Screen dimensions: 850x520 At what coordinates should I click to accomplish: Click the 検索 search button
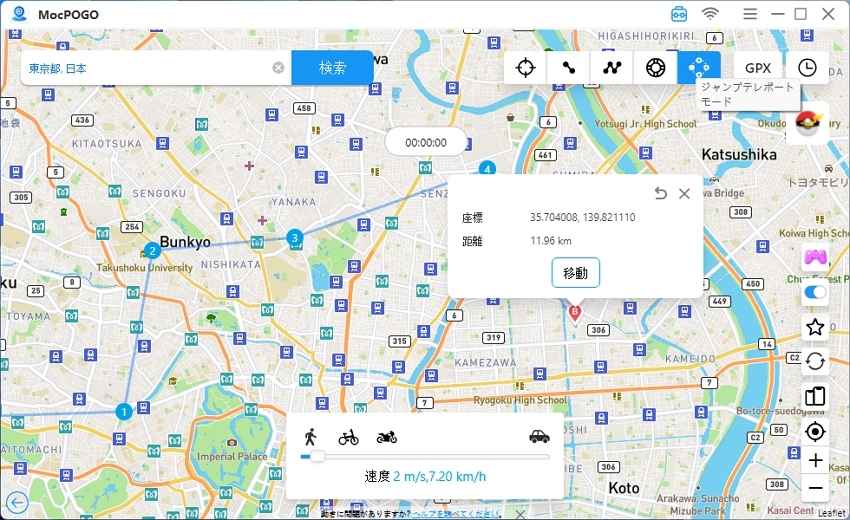click(x=332, y=68)
